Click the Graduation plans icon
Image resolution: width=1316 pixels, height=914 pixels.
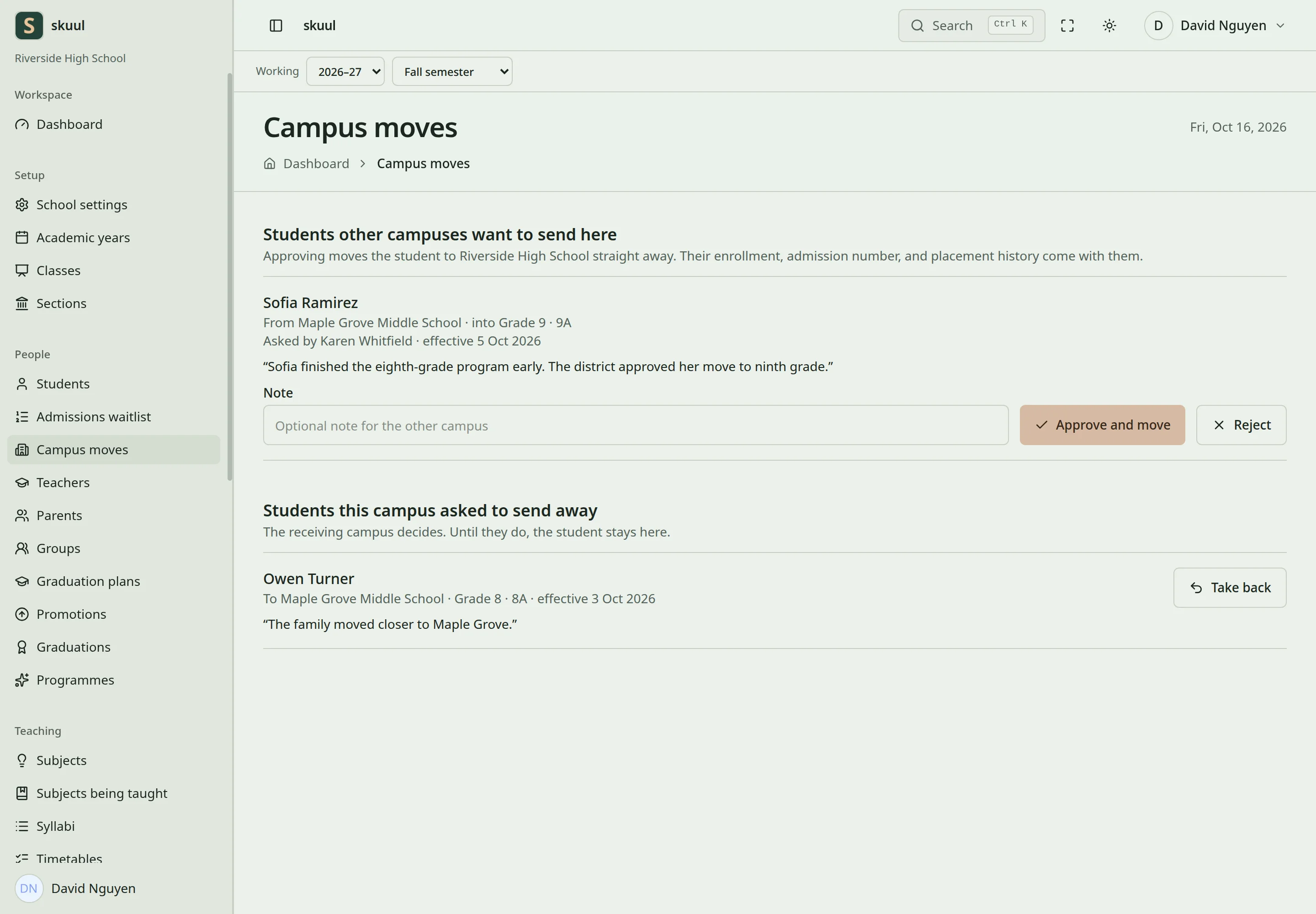tap(22, 581)
